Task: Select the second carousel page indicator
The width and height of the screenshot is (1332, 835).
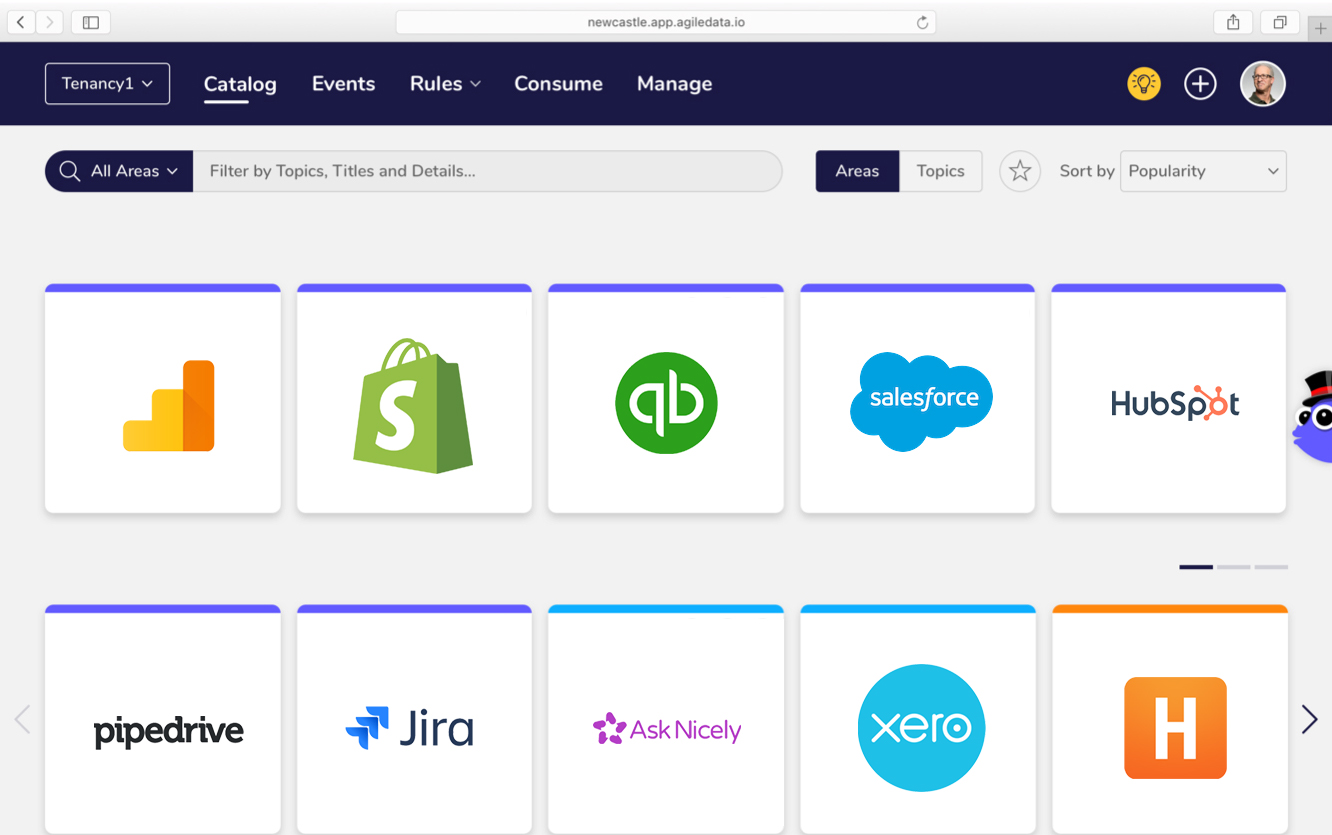Action: click(x=1234, y=567)
